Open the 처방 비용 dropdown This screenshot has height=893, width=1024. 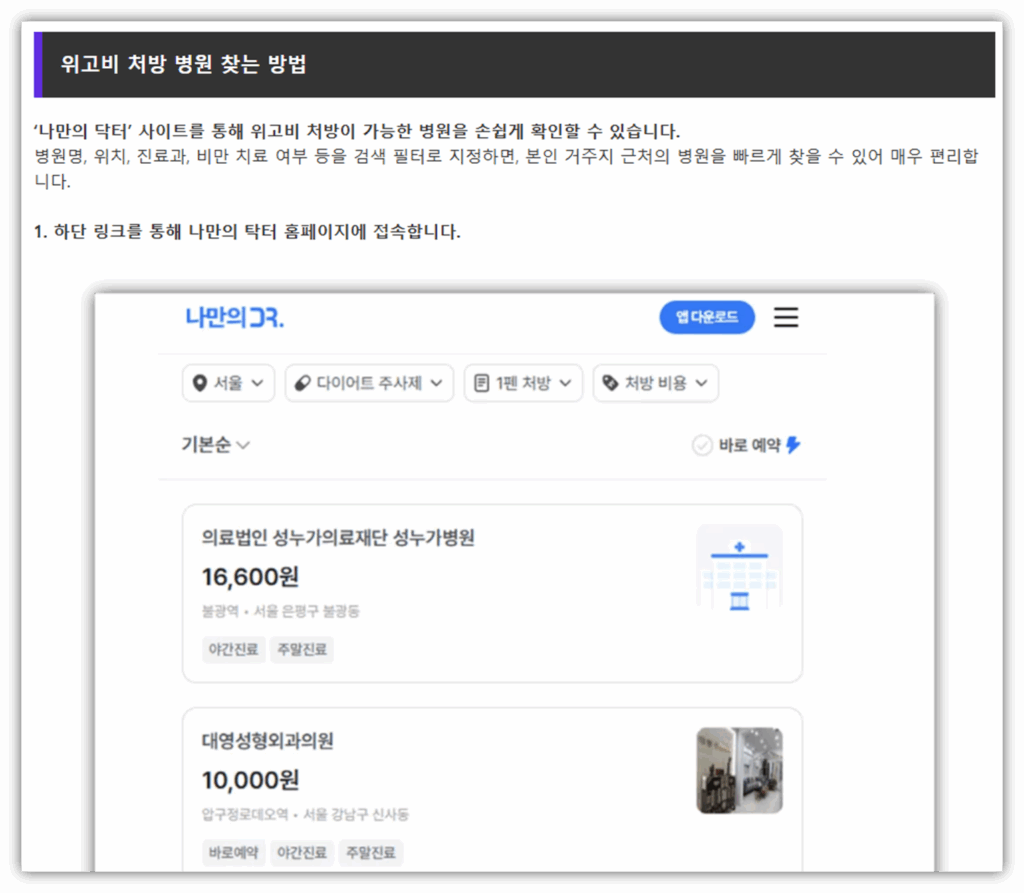click(656, 383)
